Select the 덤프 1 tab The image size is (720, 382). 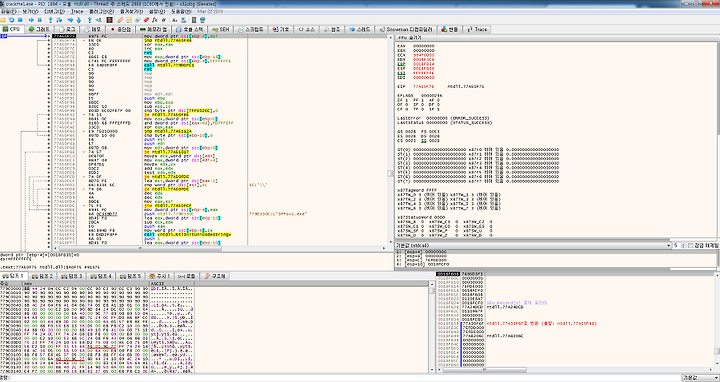(14, 276)
